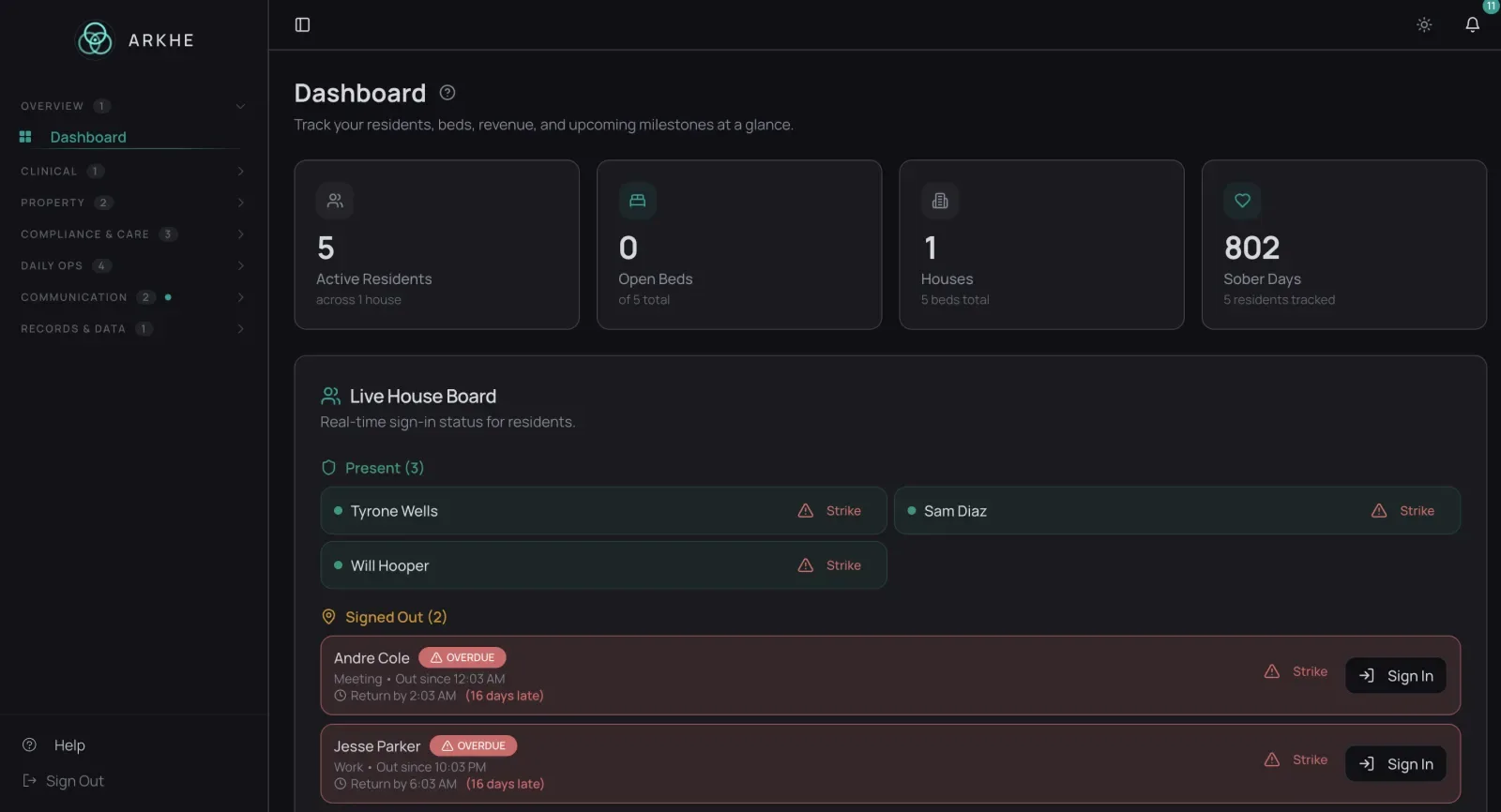Click Andre Cole's OVERDUE badge
The image size is (1501, 812).
tap(462, 658)
